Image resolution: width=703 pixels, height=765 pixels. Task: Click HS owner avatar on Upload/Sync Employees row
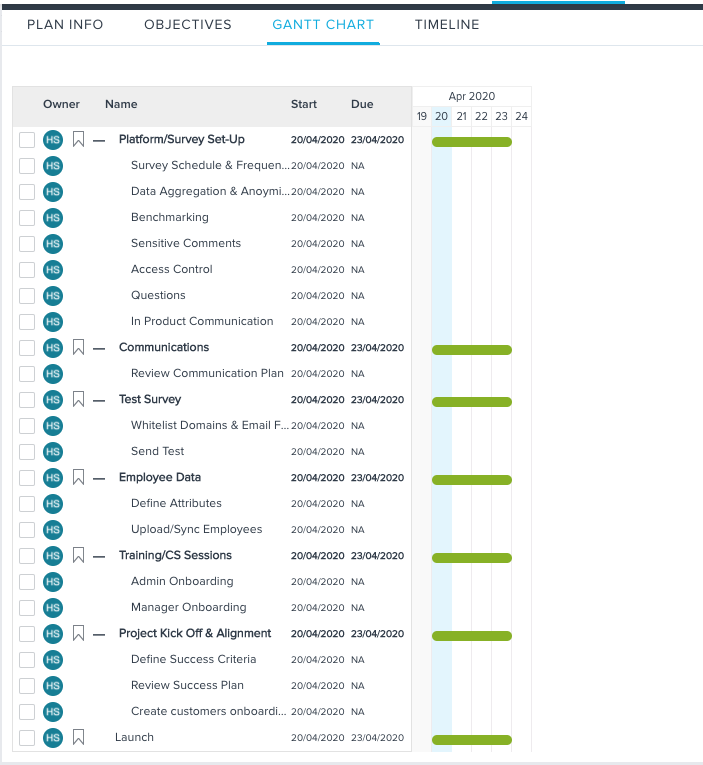(x=53, y=530)
